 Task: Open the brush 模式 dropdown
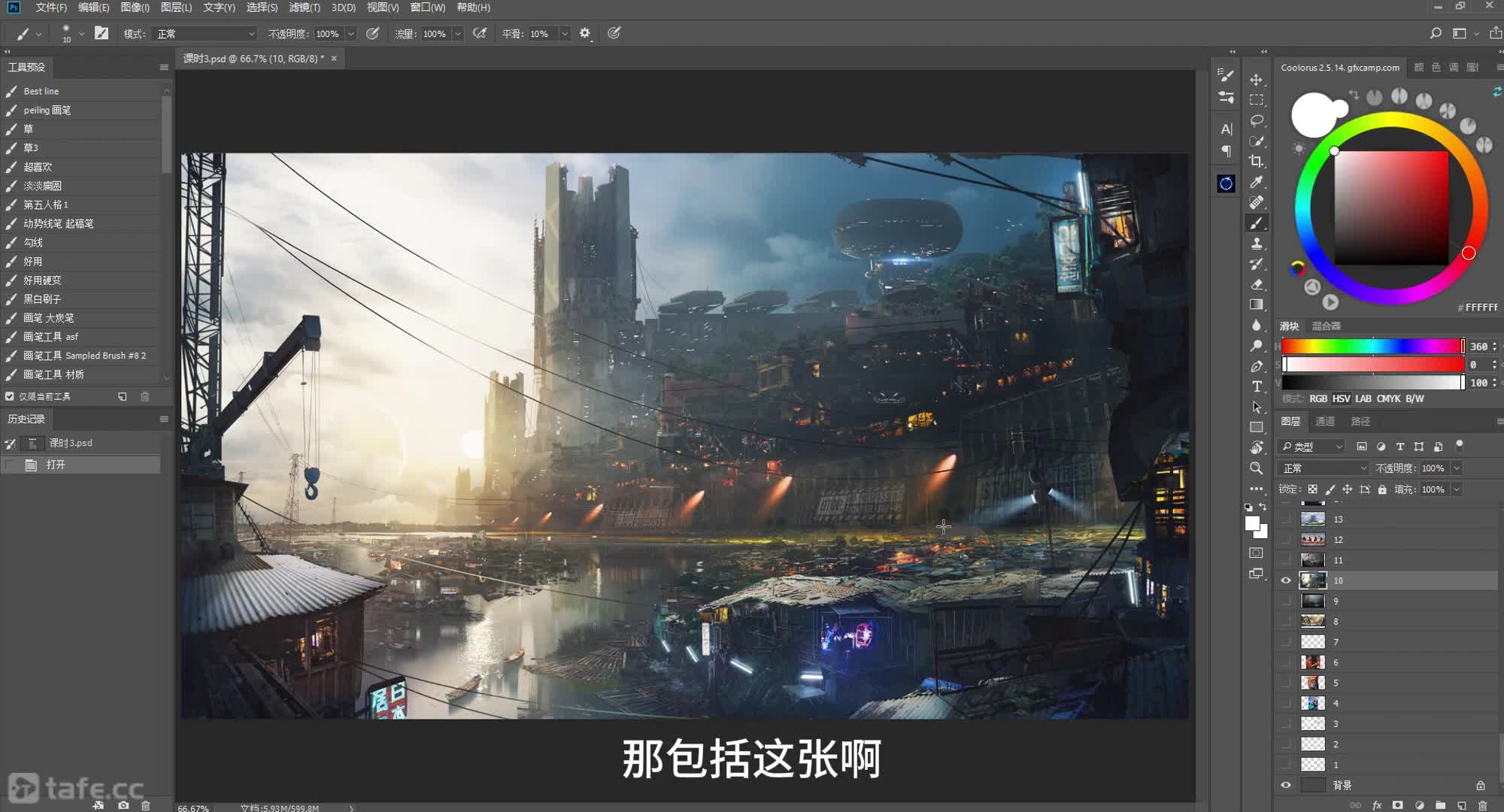[205, 34]
